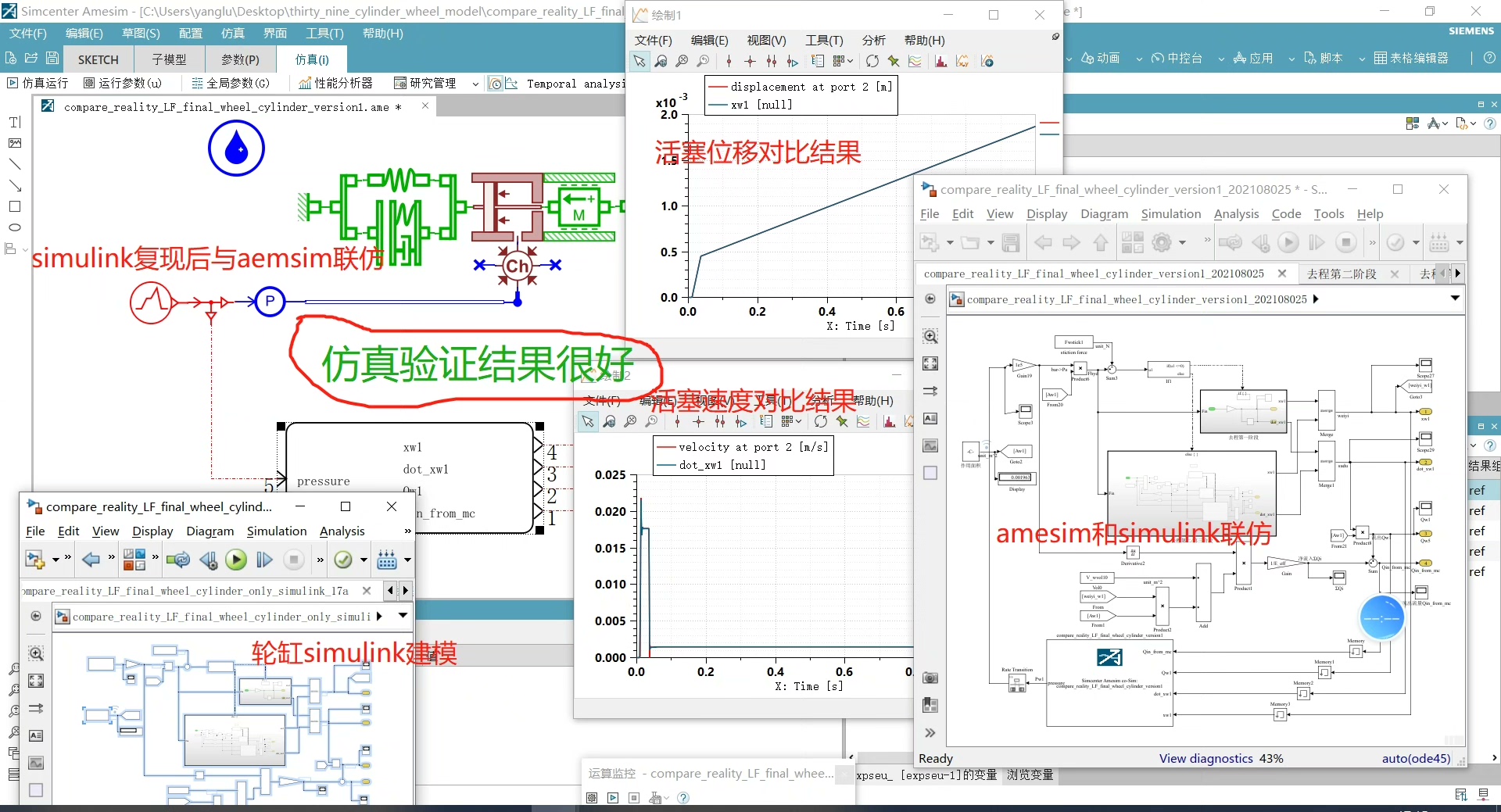
Task: Click the undo zoom icon in plot 1 toolbar
Action: pyautogui.click(x=703, y=61)
